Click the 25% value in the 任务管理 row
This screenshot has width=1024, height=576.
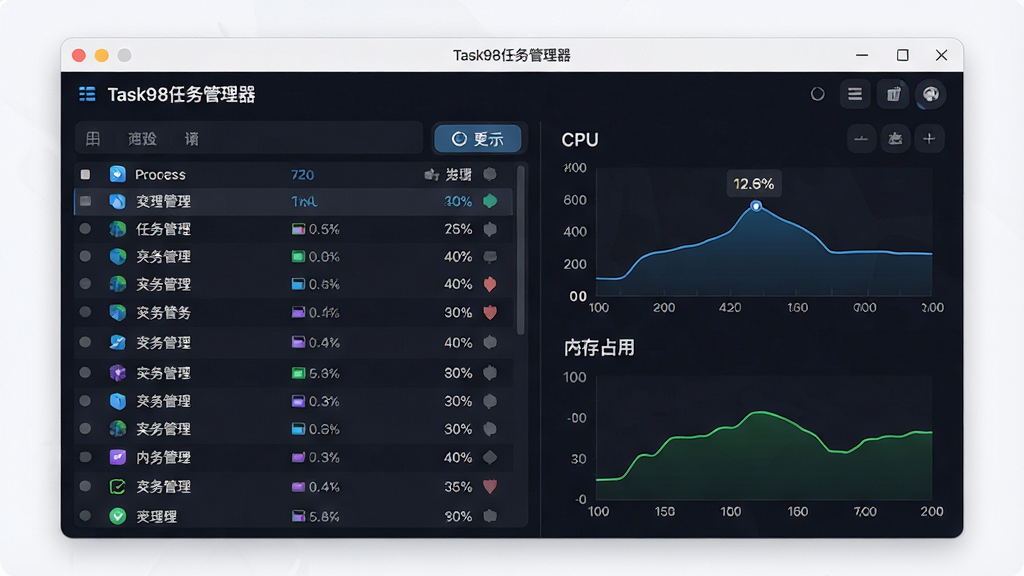click(x=458, y=229)
